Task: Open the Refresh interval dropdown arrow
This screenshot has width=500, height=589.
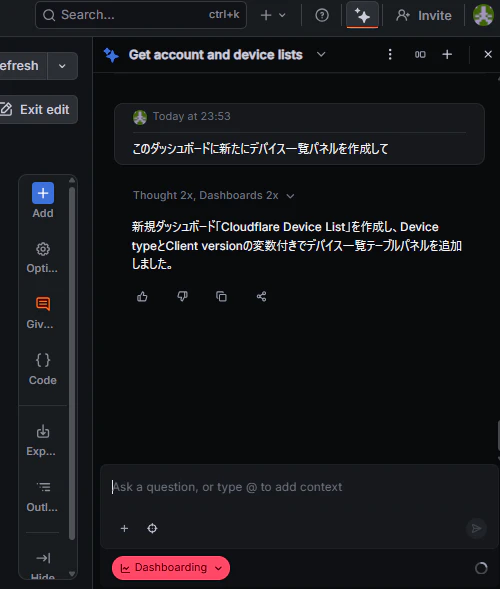Action: (62, 66)
